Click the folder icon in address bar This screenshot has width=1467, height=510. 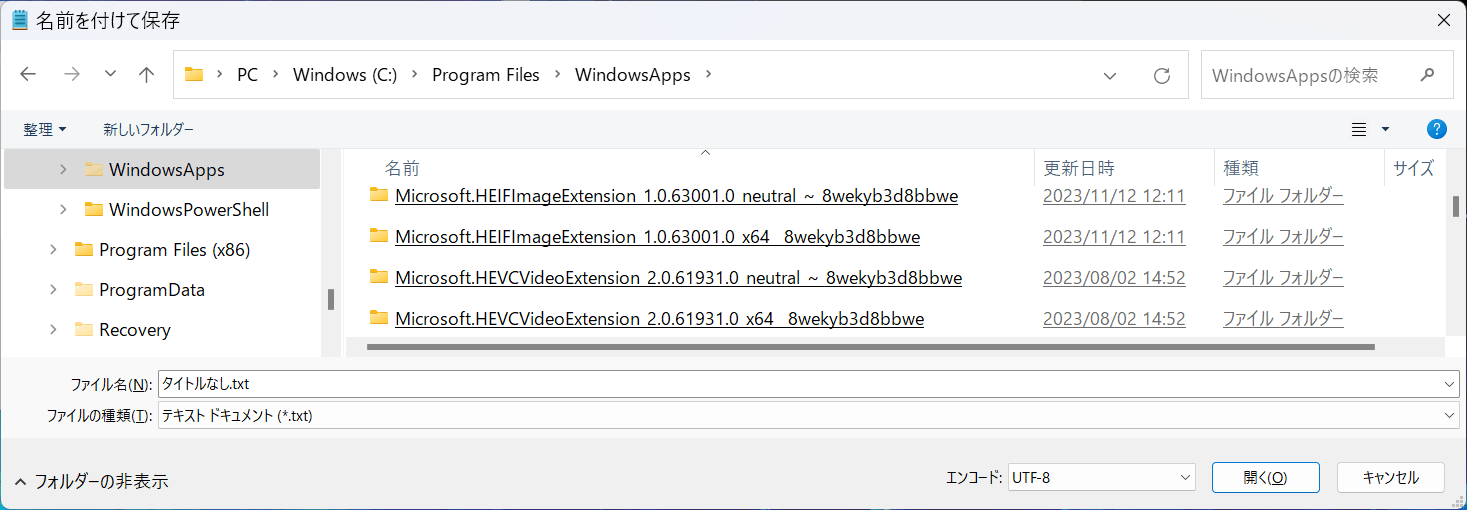pos(194,75)
